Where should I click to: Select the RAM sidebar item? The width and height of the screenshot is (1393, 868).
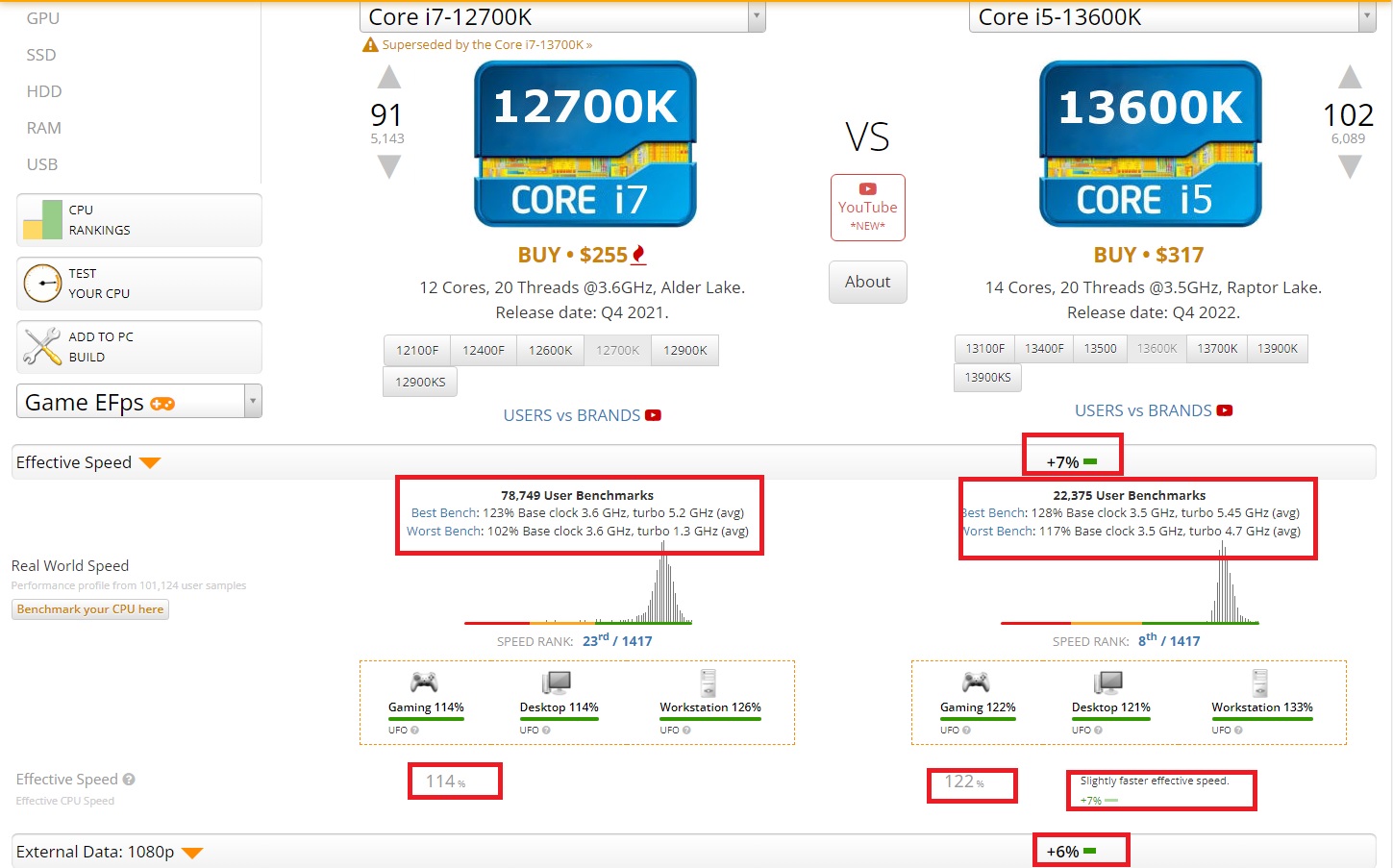[44, 128]
